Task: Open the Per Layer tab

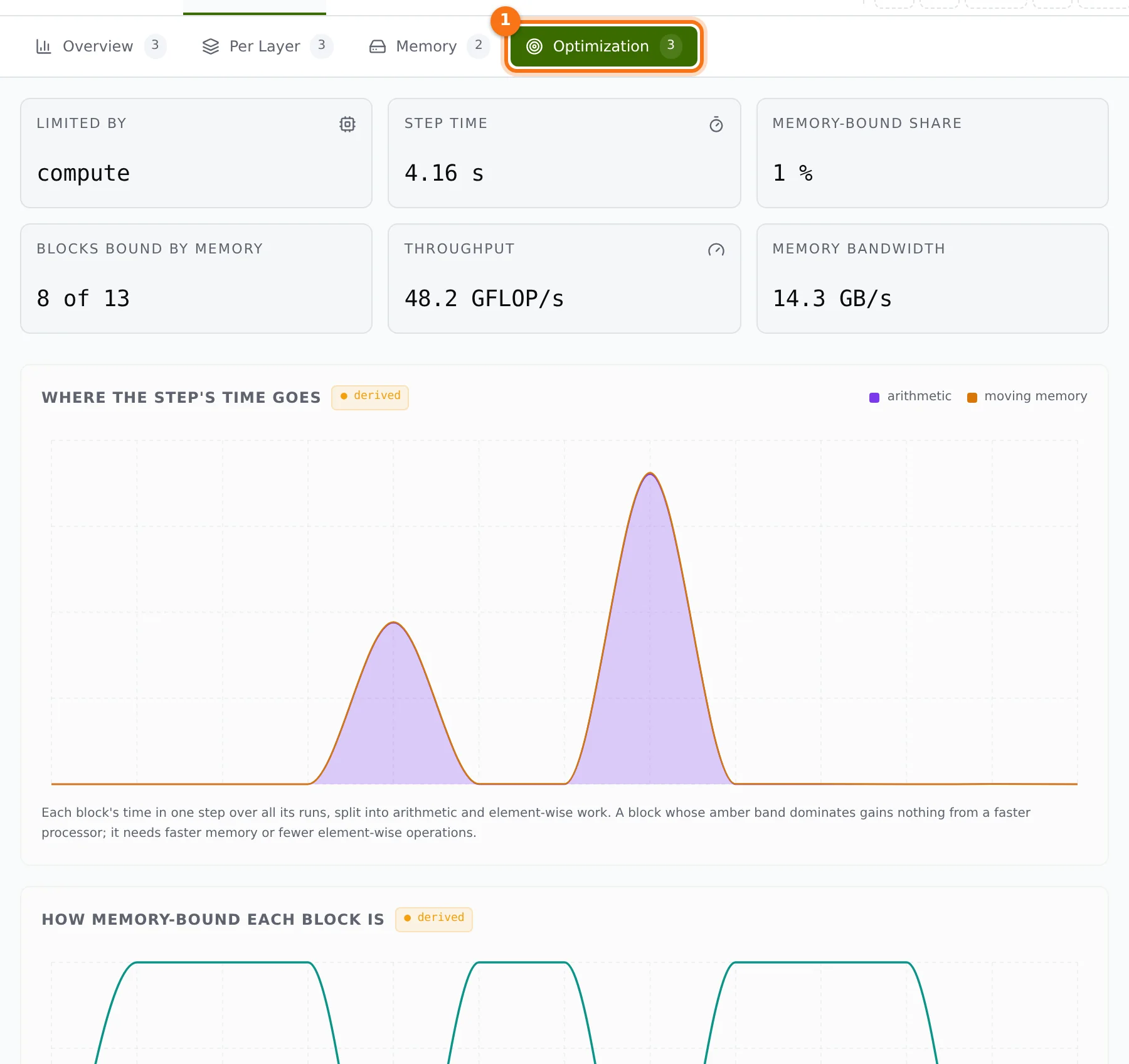Action: [x=267, y=46]
